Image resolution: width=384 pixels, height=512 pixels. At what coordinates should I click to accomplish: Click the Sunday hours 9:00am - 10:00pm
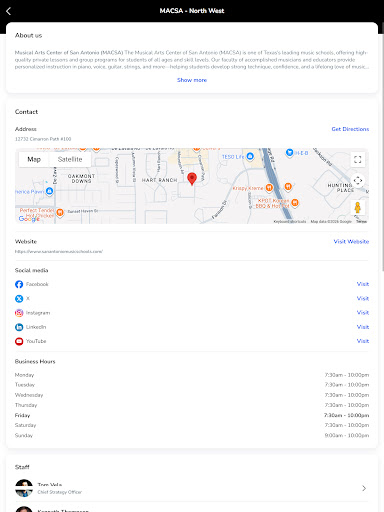point(347,435)
